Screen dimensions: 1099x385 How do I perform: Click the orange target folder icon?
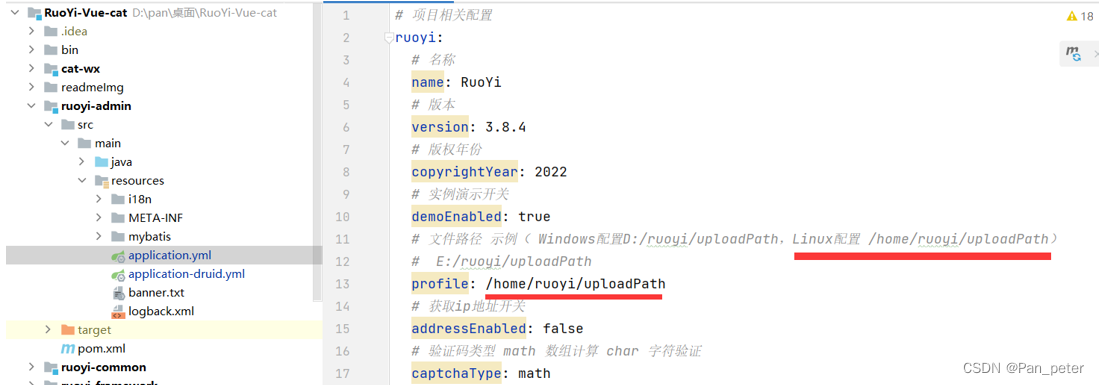(67, 330)
